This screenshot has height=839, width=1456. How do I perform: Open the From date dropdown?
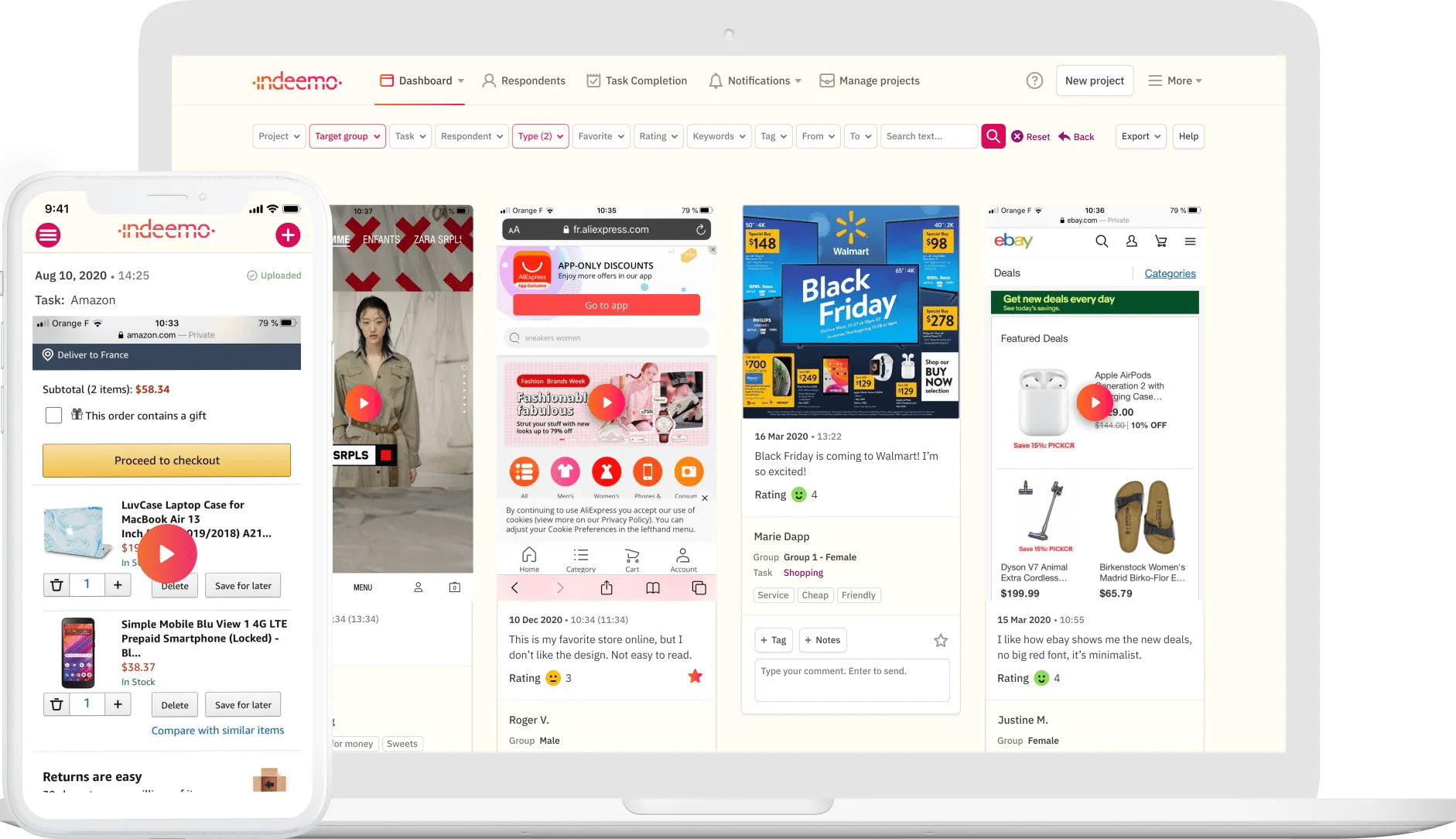coord(818,136)
